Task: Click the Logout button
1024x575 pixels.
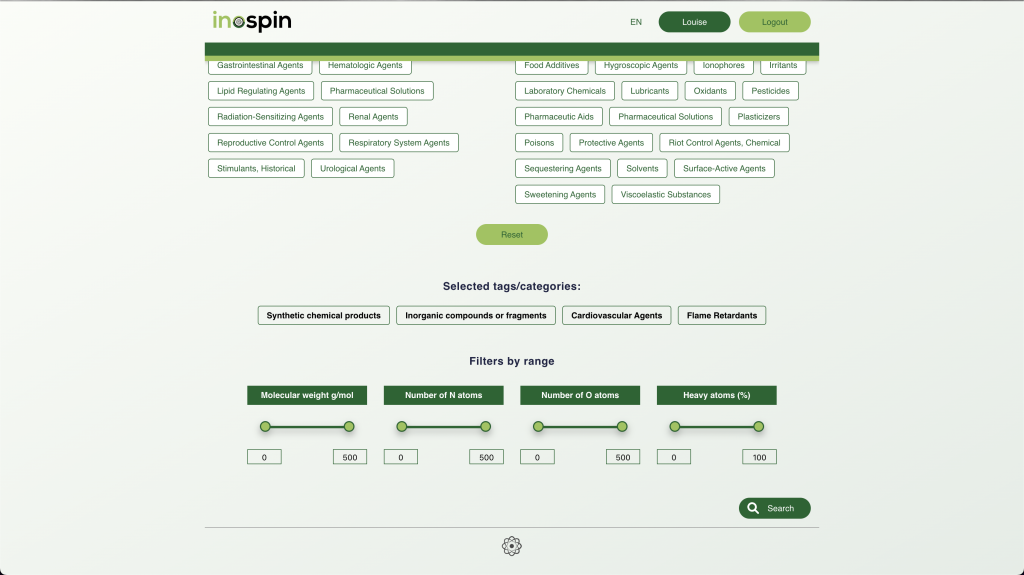Action: [775, 22]
